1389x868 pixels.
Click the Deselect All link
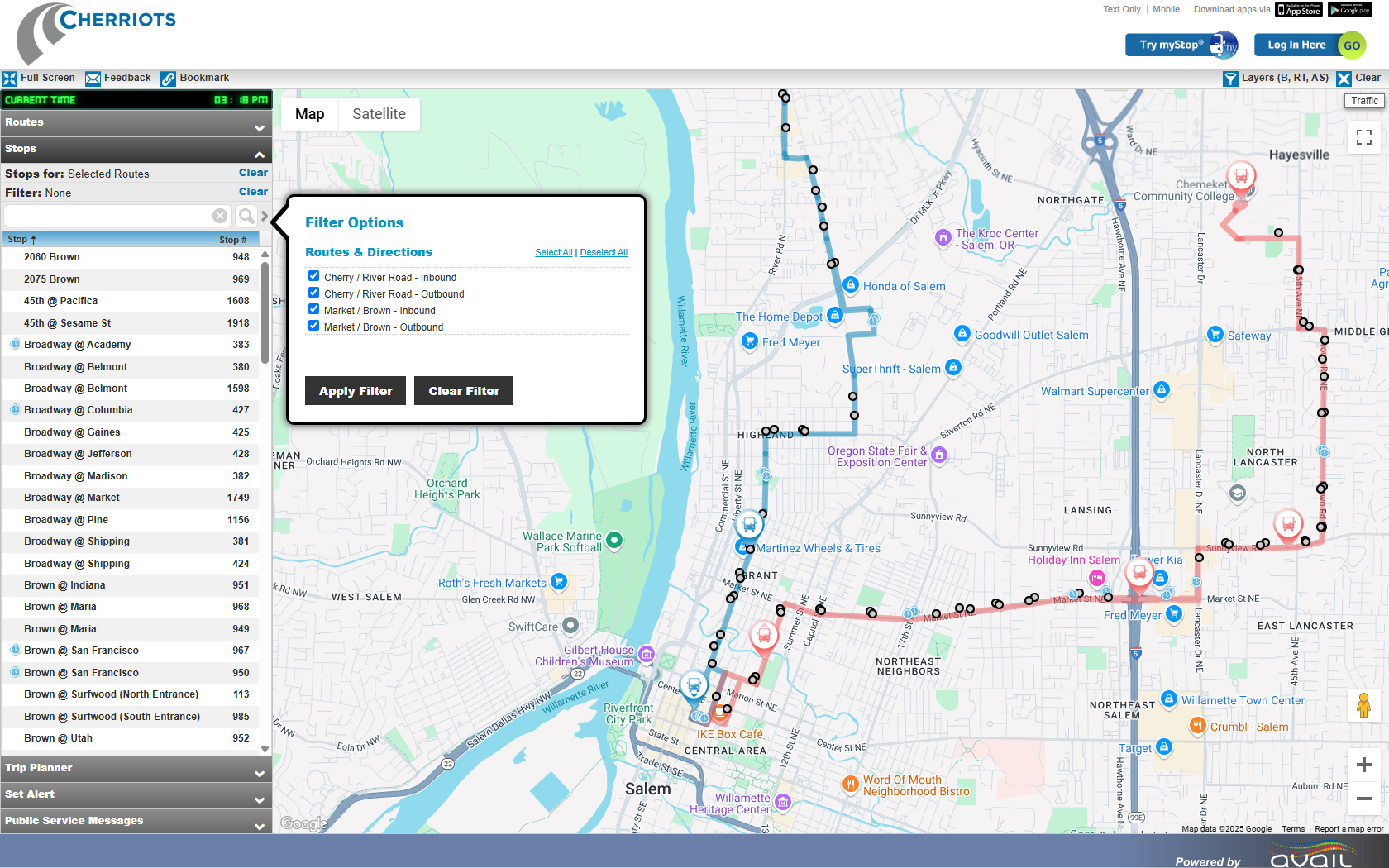tap(604, 253)
